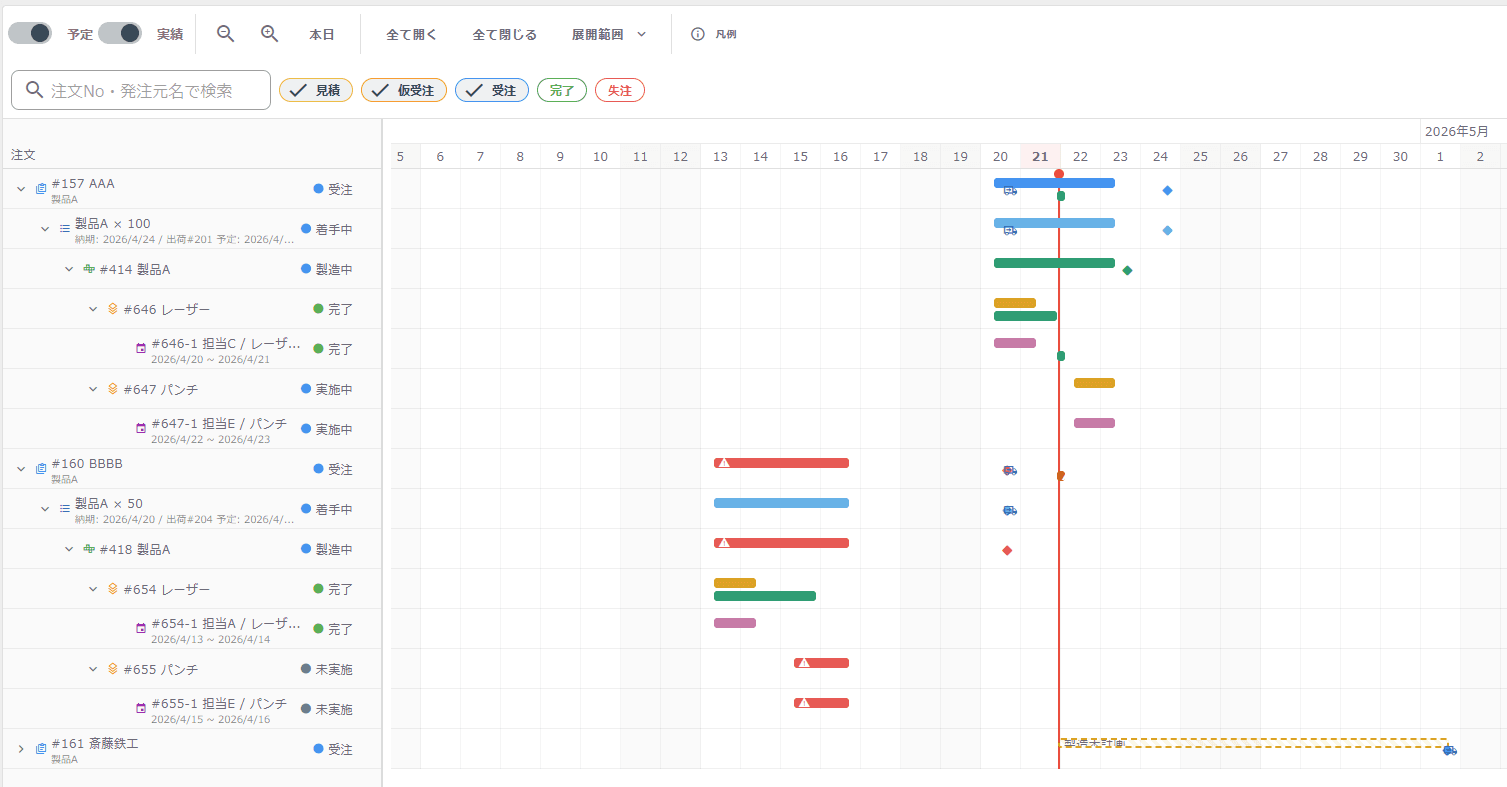
Task: Click the calendar icon beside #646-1 担当C
Action: [x=141, y=349]
